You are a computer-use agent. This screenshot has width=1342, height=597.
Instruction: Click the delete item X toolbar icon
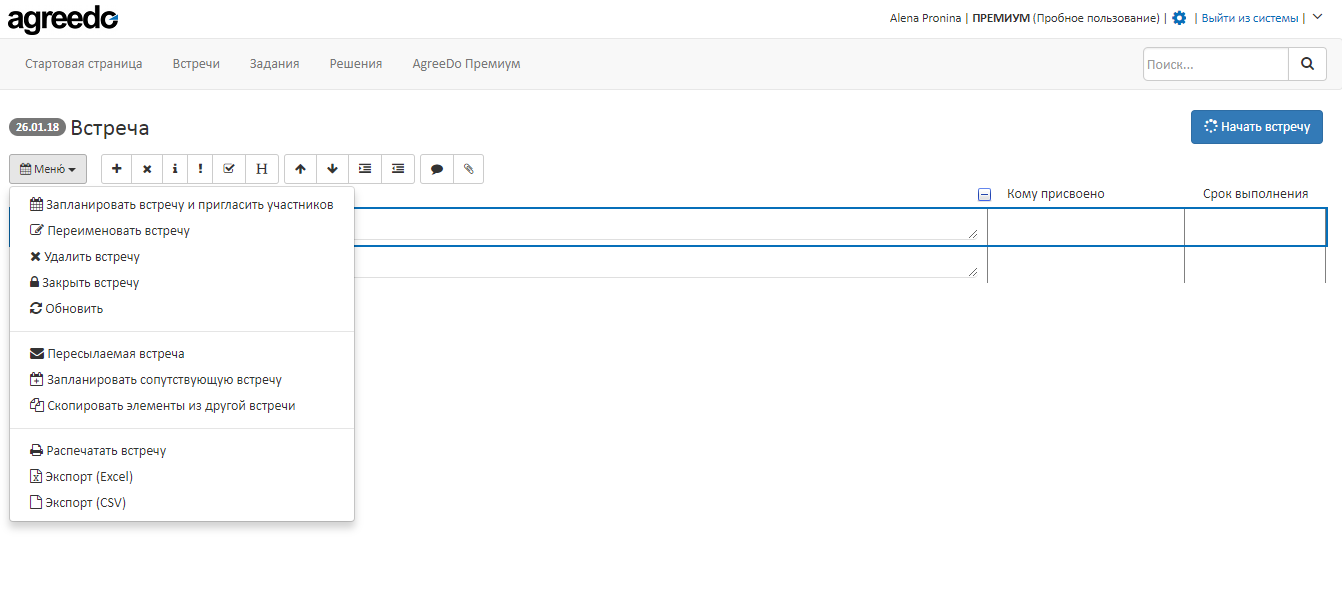(x=146, y=169)
